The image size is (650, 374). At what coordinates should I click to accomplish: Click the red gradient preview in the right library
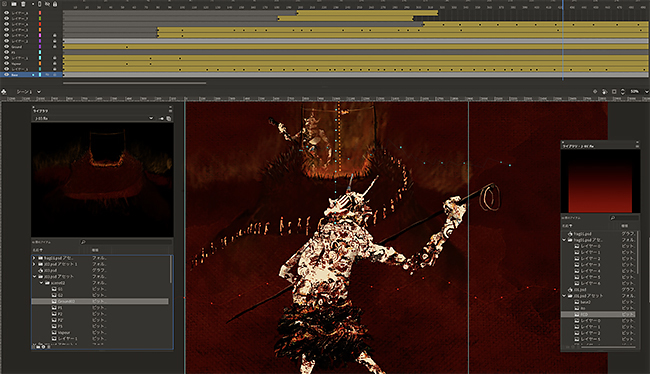[600, 181]
